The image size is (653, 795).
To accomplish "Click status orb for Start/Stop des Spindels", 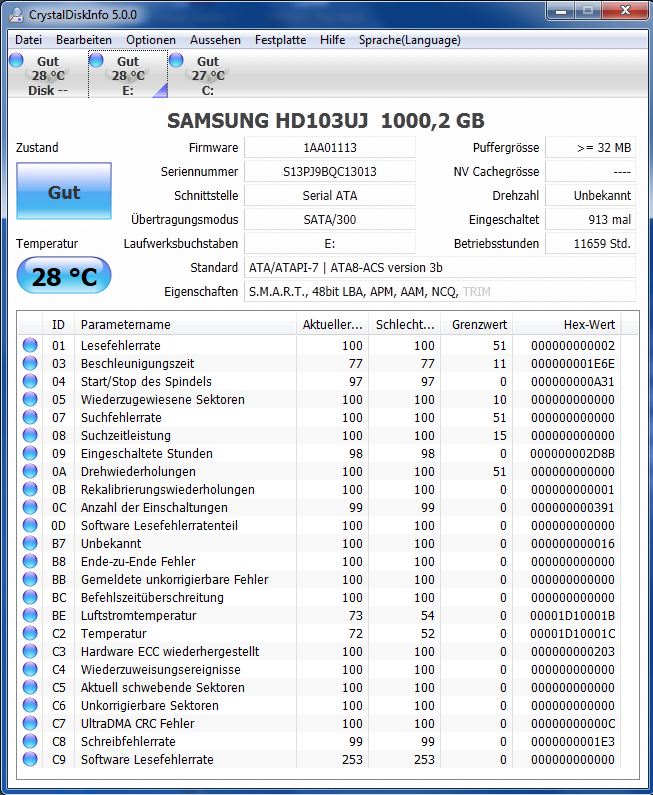I will pyautogui.click(x=30, y=381).
